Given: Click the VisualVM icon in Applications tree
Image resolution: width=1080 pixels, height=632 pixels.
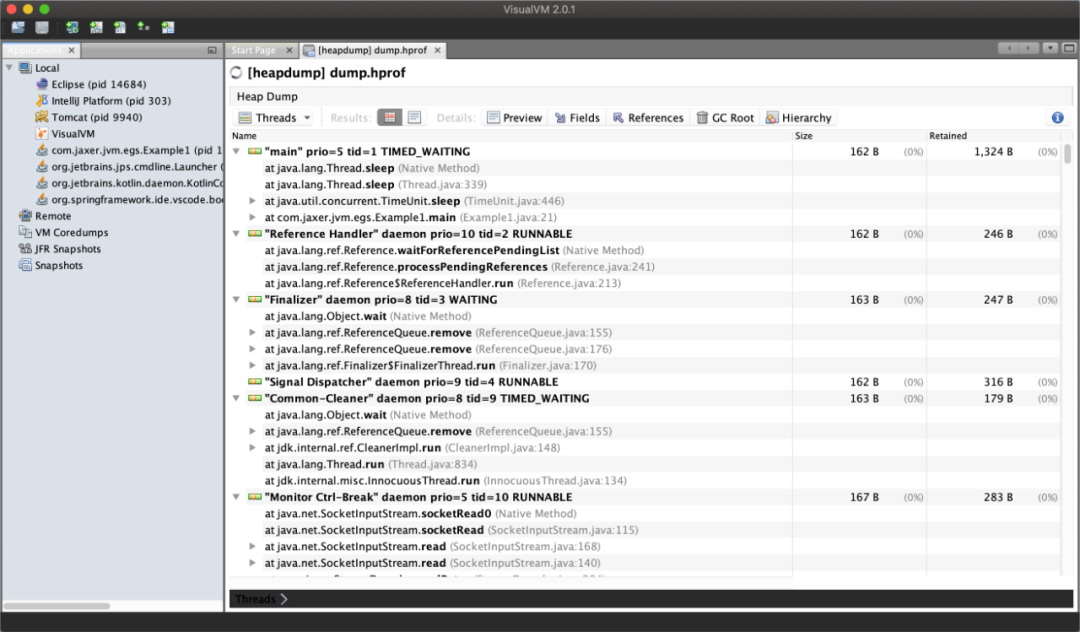Looking at the screenshot, I should 42,134.
